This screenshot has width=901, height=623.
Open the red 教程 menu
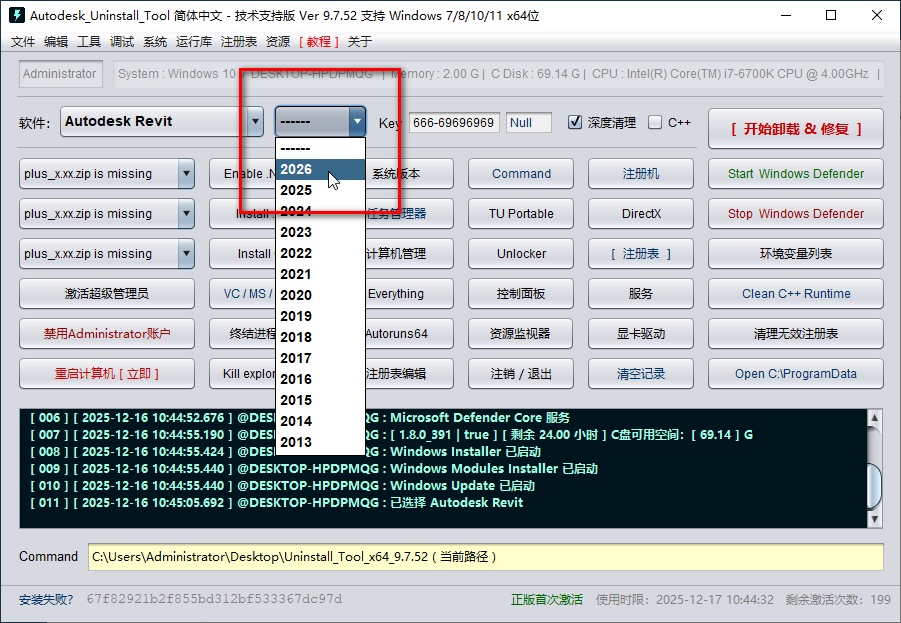(x=318, y=41)
